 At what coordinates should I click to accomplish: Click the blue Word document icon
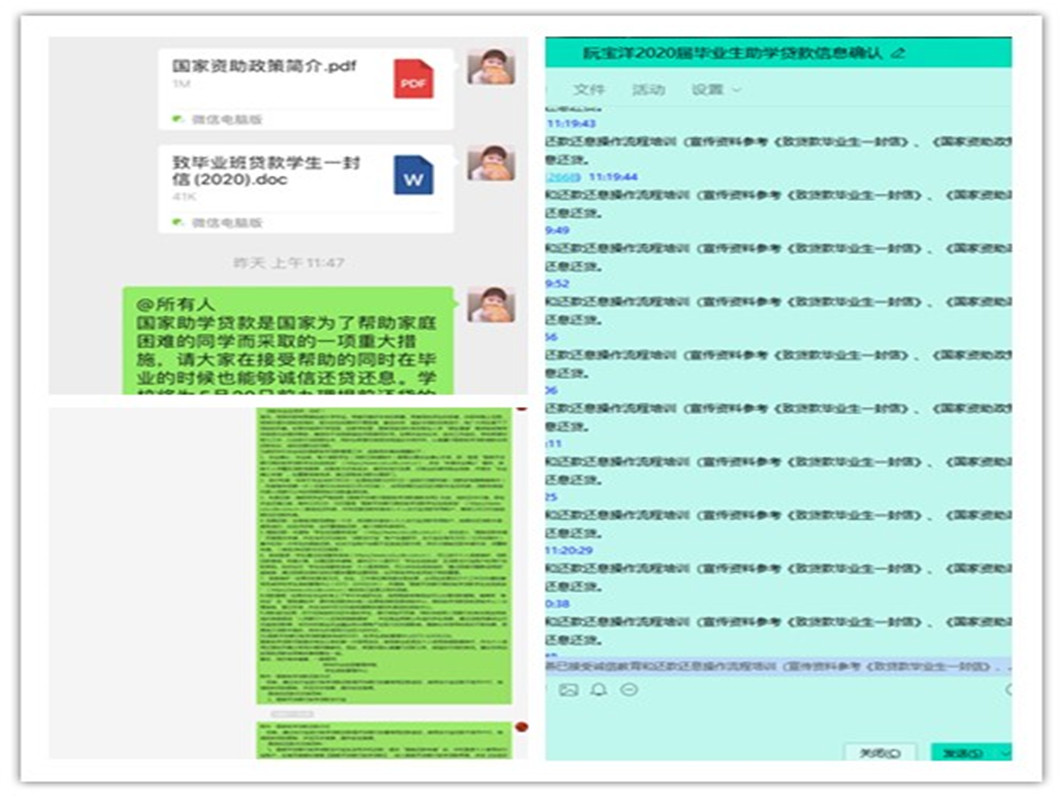413,175
